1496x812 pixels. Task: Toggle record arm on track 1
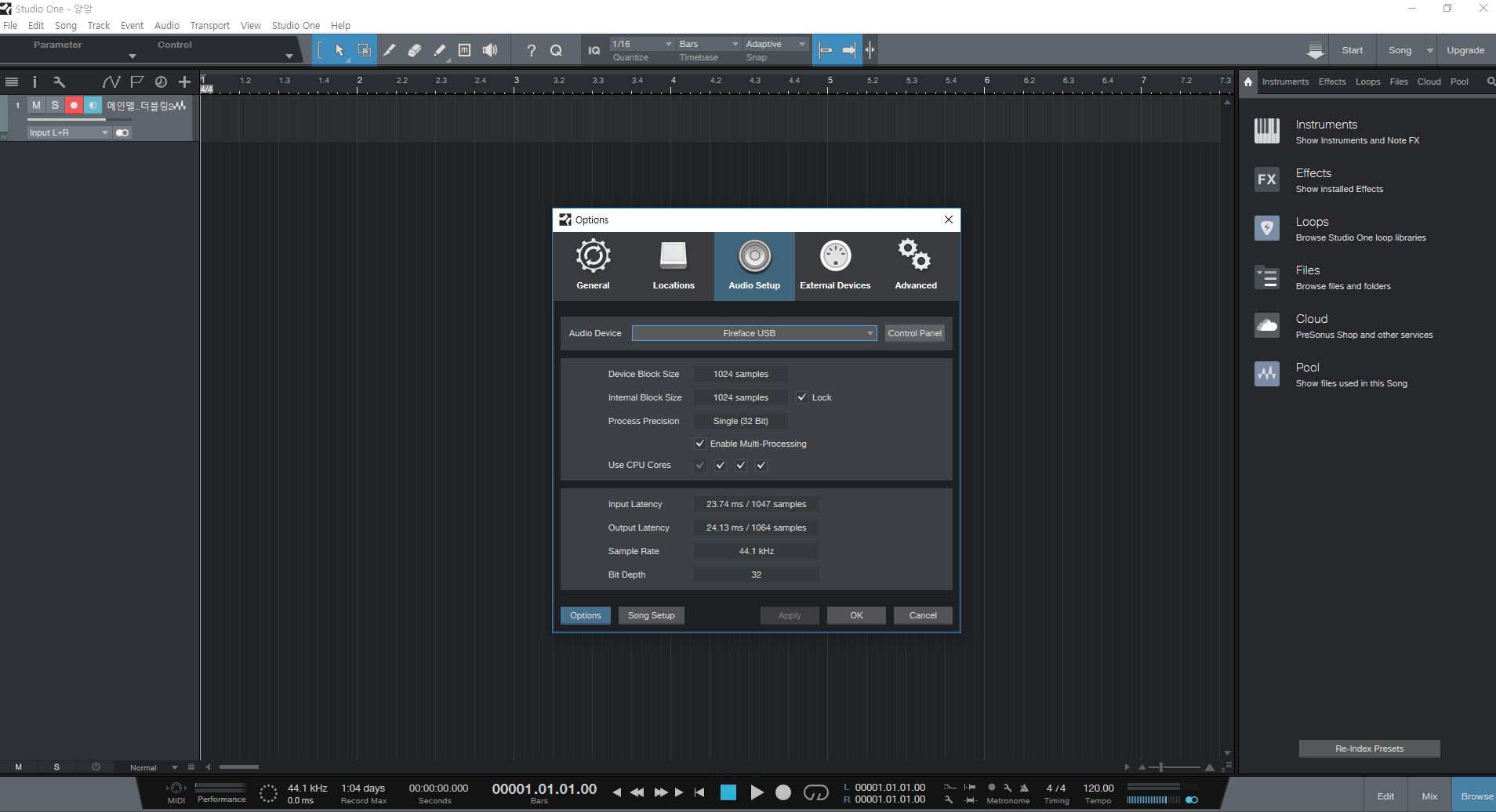(74, 105)
